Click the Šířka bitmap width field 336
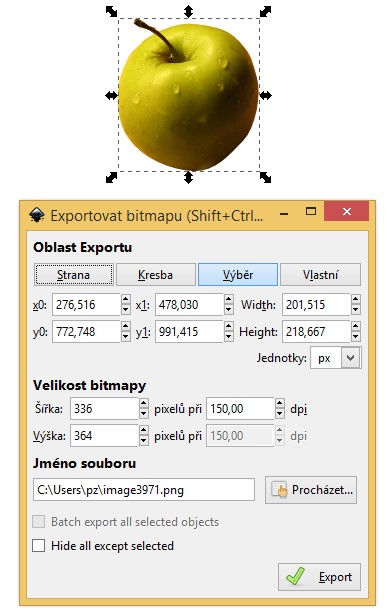The width and height of the screenshot is (387, 615). [104, 409]
